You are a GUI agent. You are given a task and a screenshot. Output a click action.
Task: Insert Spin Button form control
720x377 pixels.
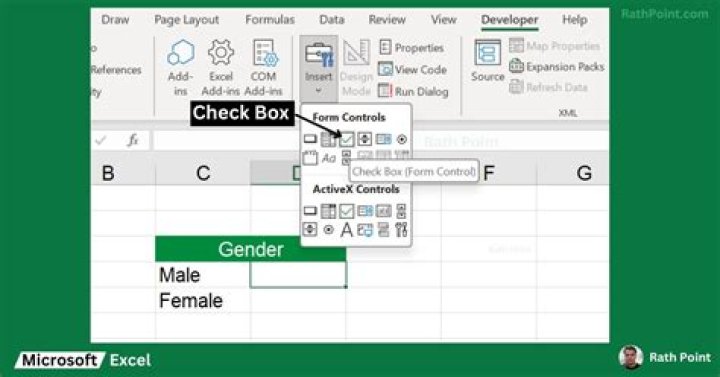365,139
